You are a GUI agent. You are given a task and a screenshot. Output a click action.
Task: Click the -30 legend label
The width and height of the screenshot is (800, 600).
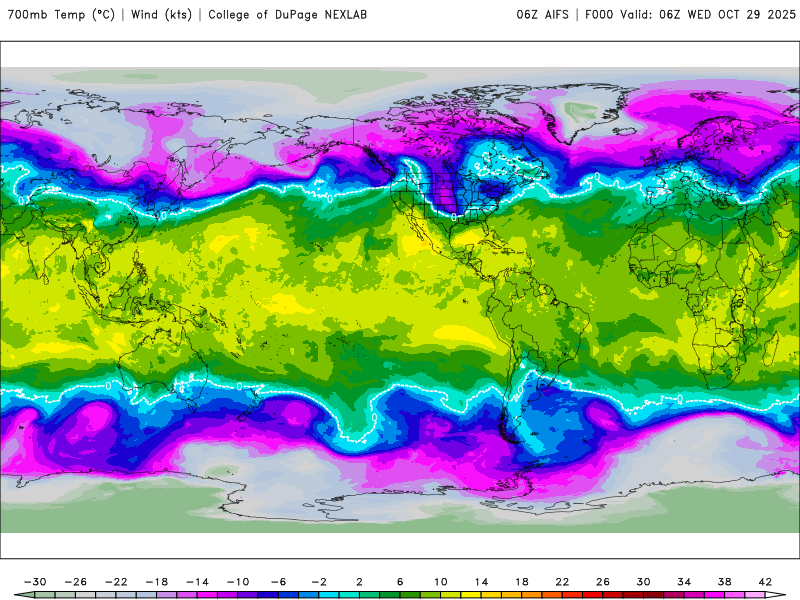(35, 582)
